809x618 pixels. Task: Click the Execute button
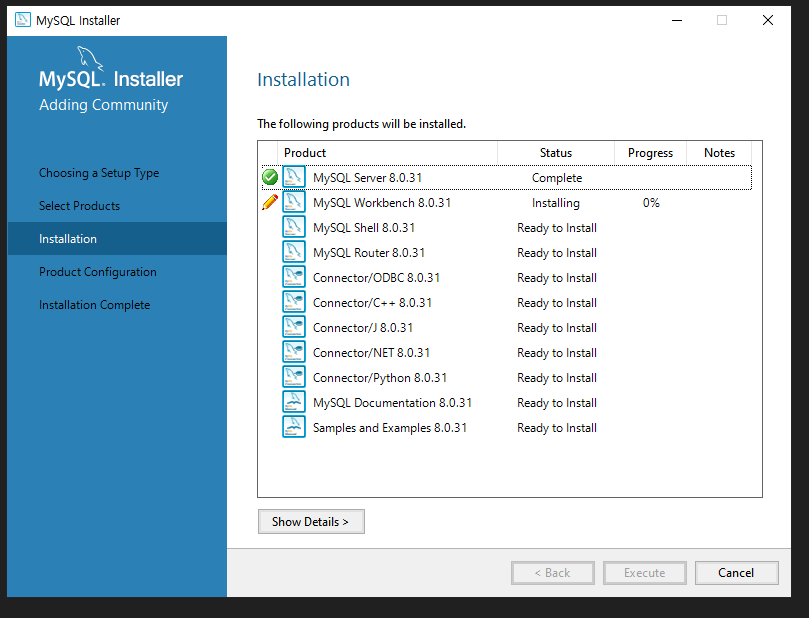644,573
